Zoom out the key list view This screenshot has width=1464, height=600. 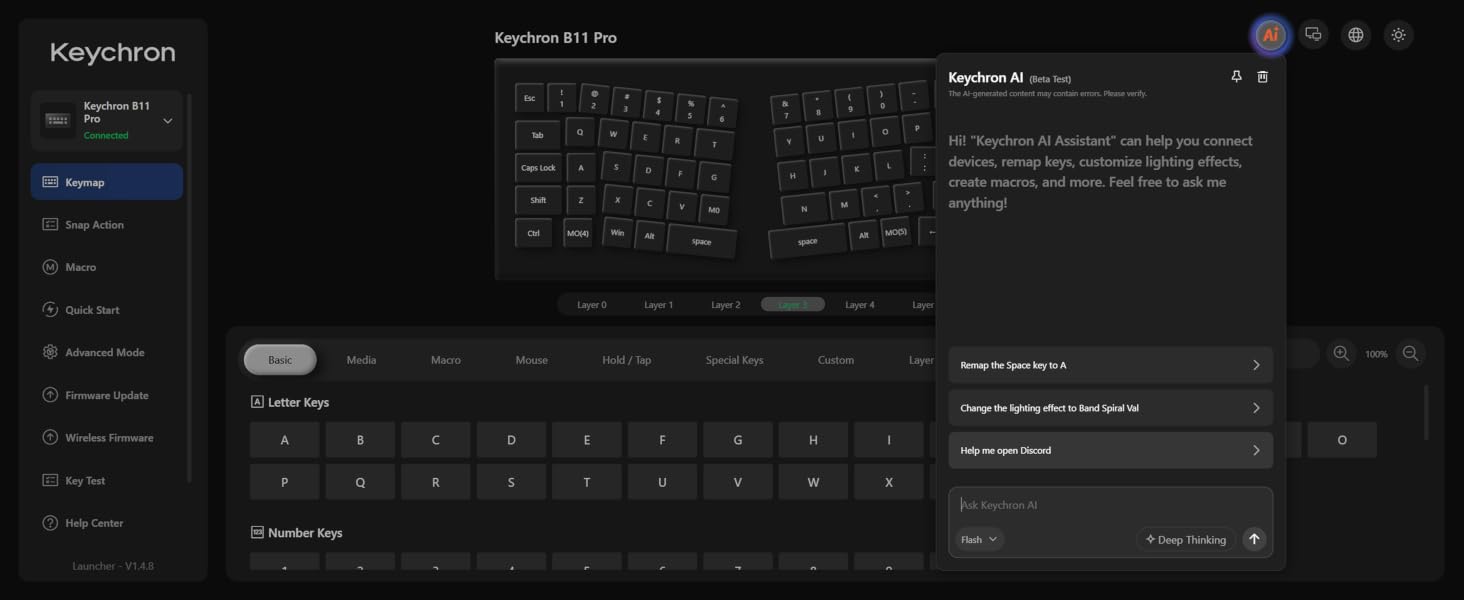[1410, 353]
